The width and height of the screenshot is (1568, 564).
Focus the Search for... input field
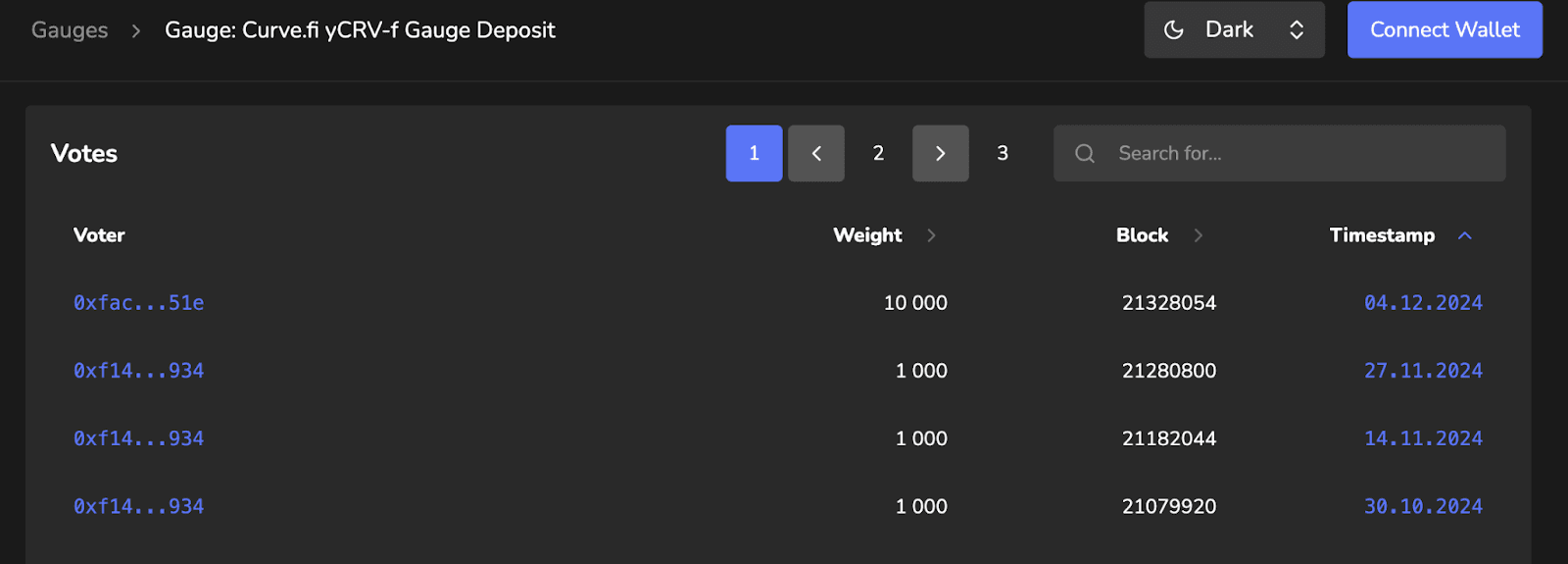(1280, 153)
